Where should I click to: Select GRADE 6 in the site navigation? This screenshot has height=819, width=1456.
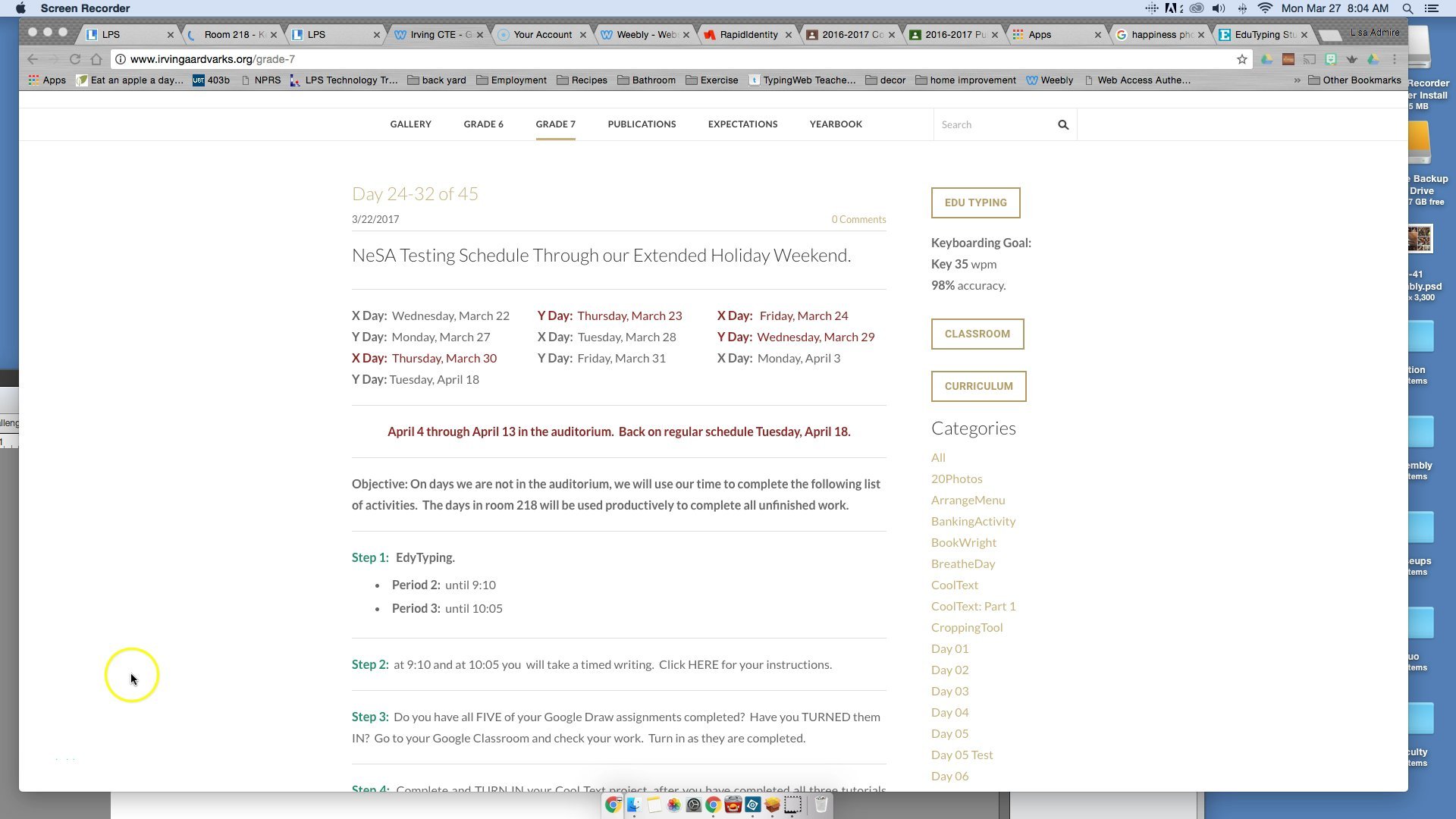click(x=483, y=124)
